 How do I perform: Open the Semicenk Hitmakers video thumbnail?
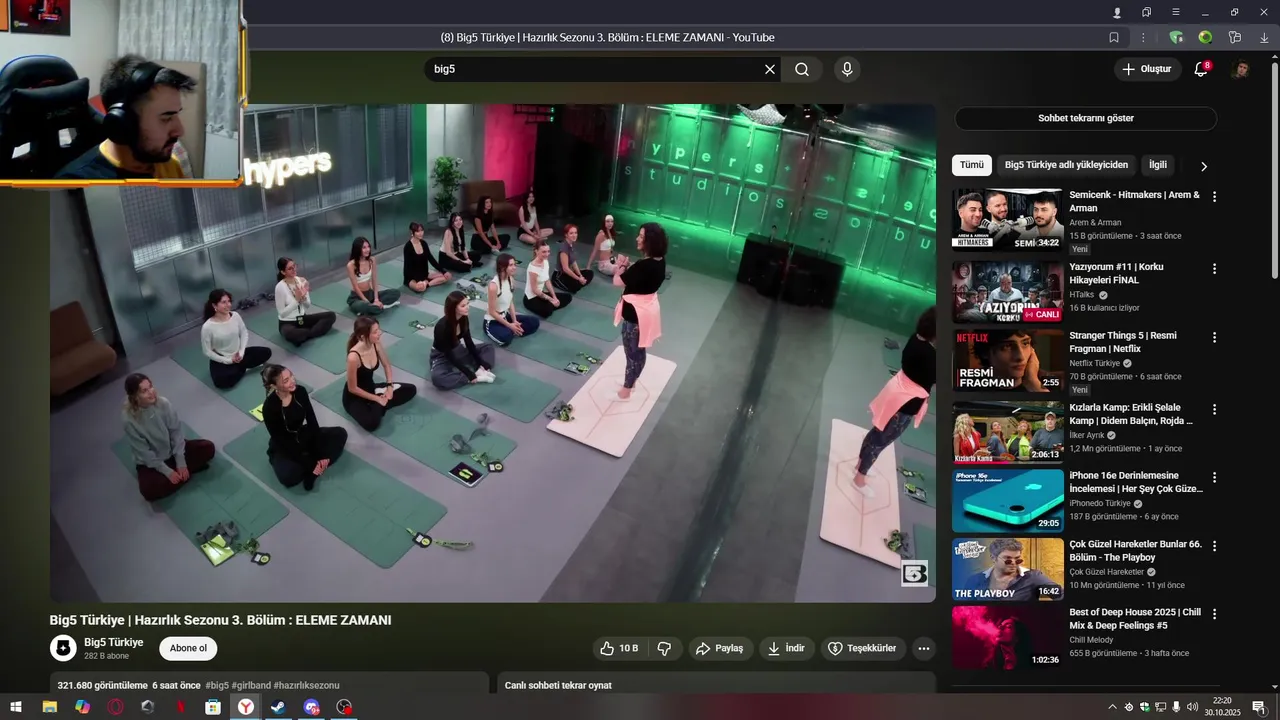tap(1007, 218)
